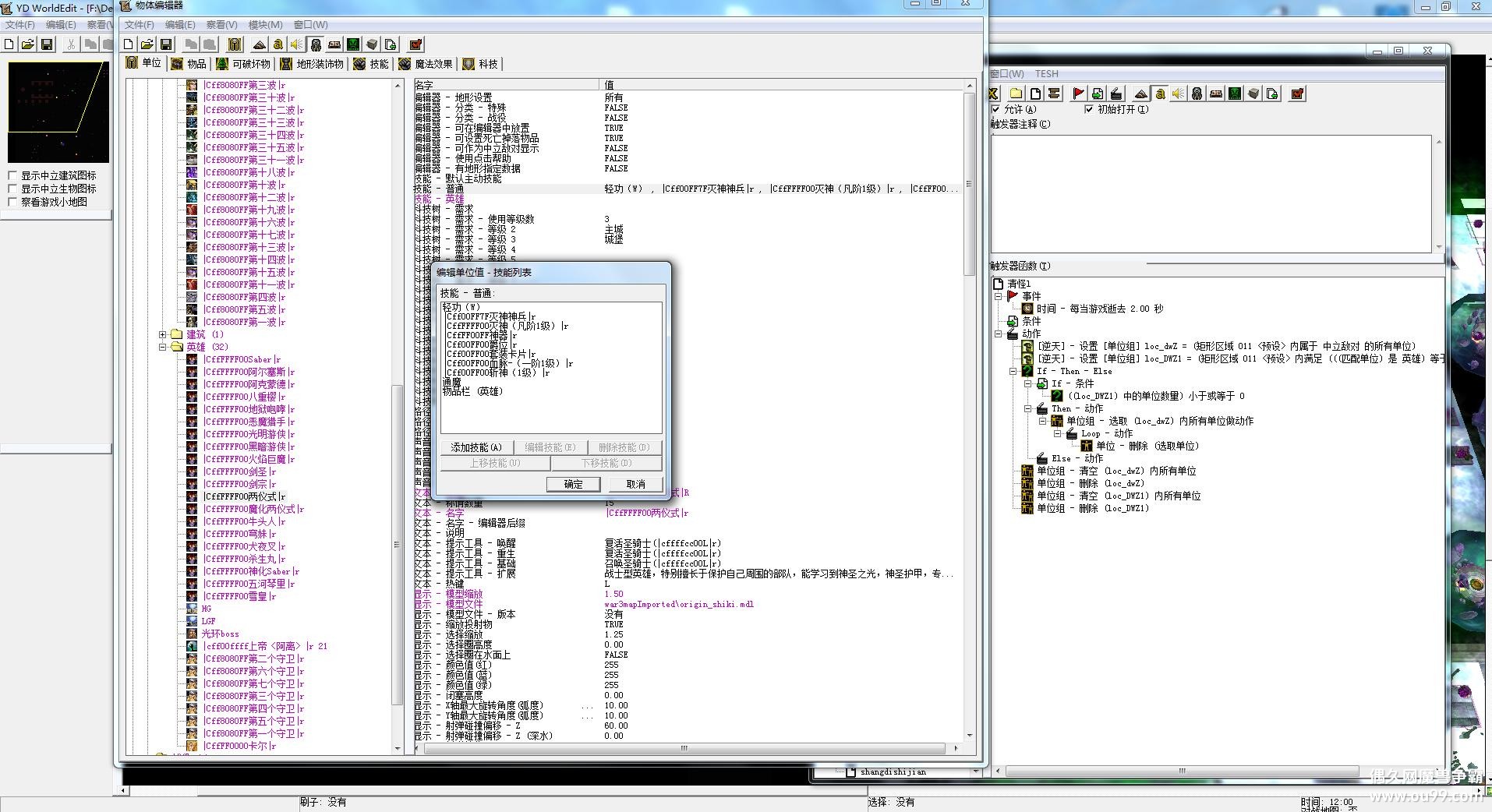Click horizontal scrollbar of property list
1492x812 pixels.
pyautogui.click(x=684, y=748)
